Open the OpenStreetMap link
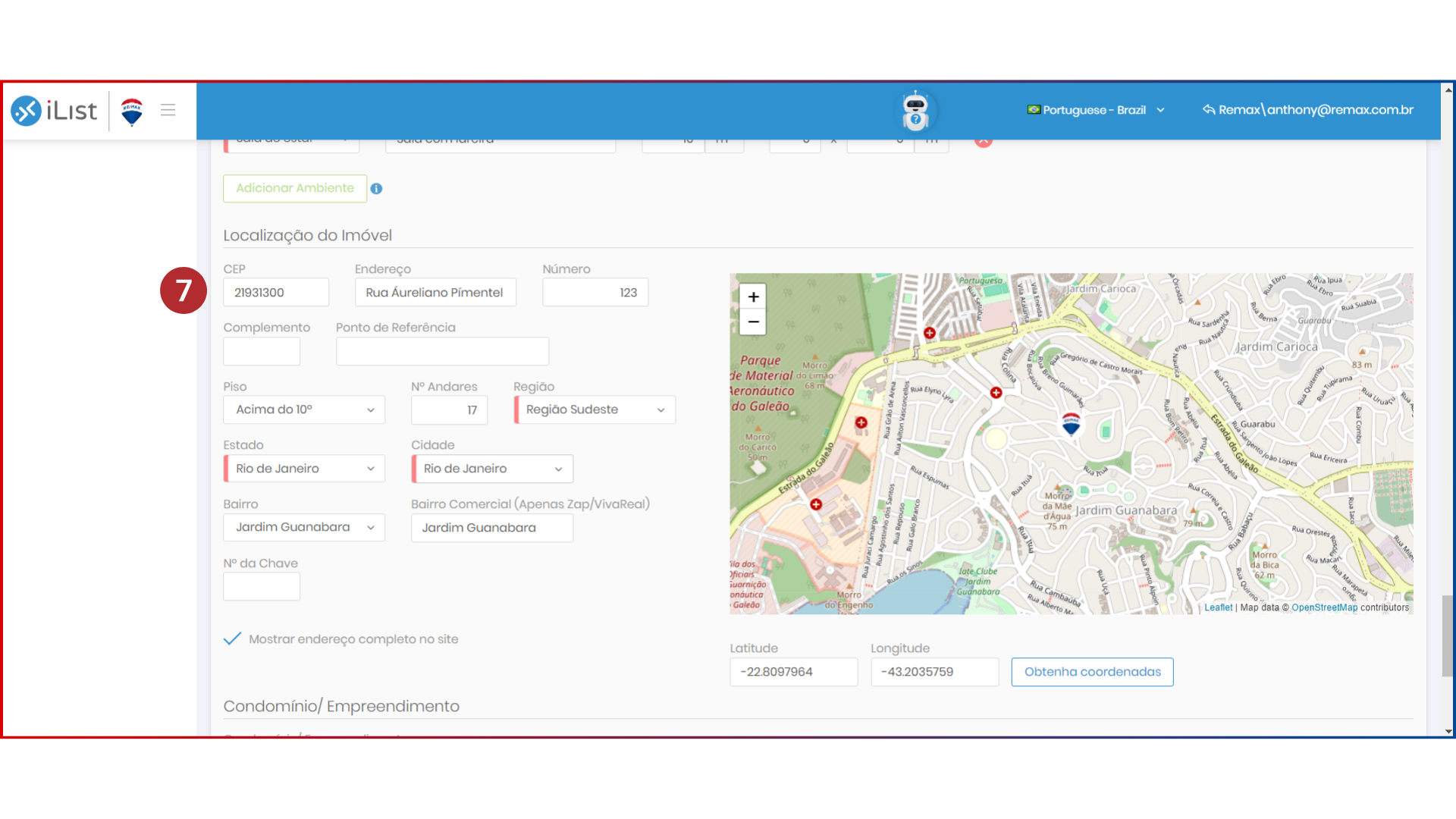1456x819 pixels. click(x=1324, y=607)
